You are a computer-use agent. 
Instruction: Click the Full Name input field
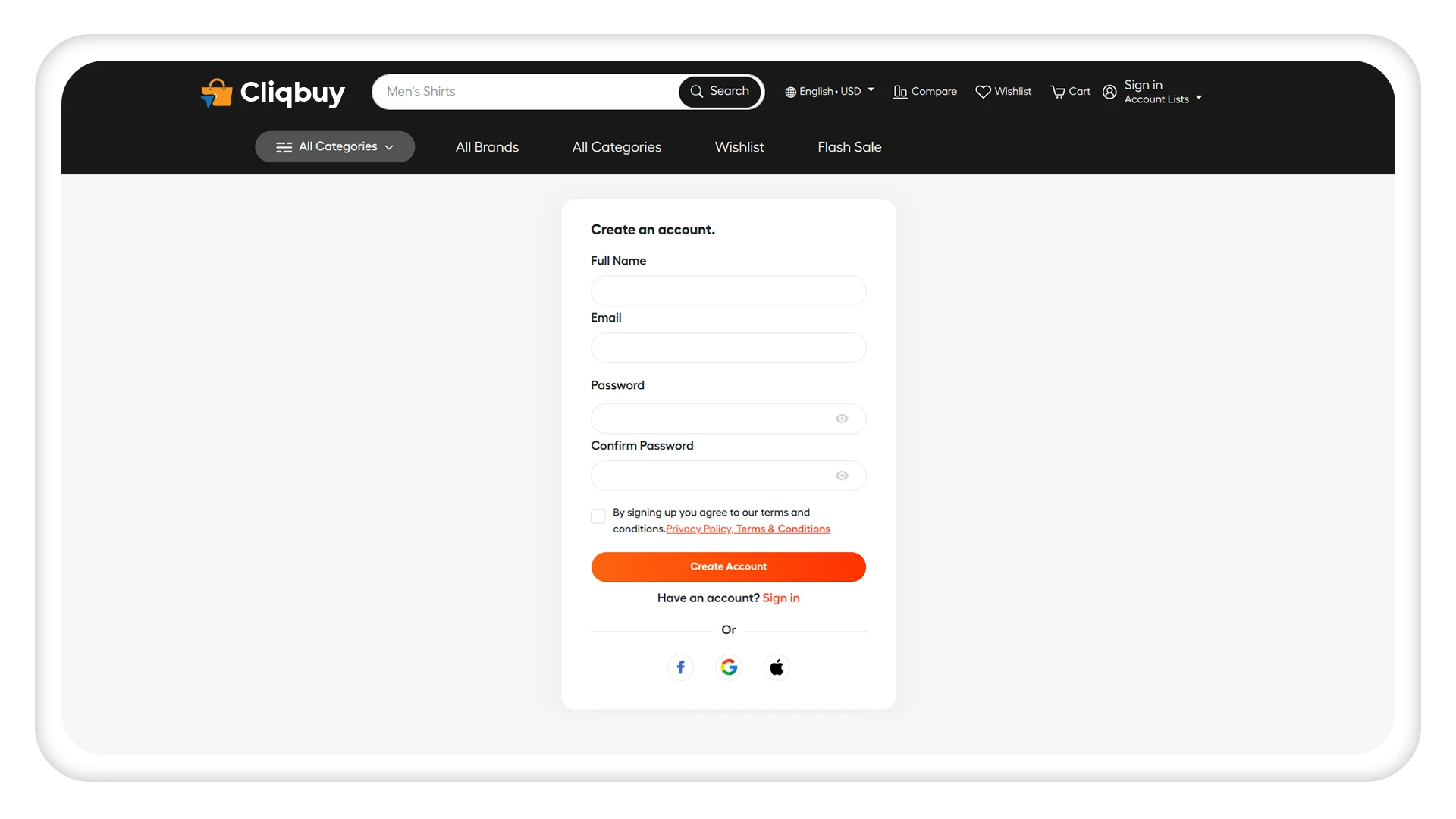(x=728, y=290)
